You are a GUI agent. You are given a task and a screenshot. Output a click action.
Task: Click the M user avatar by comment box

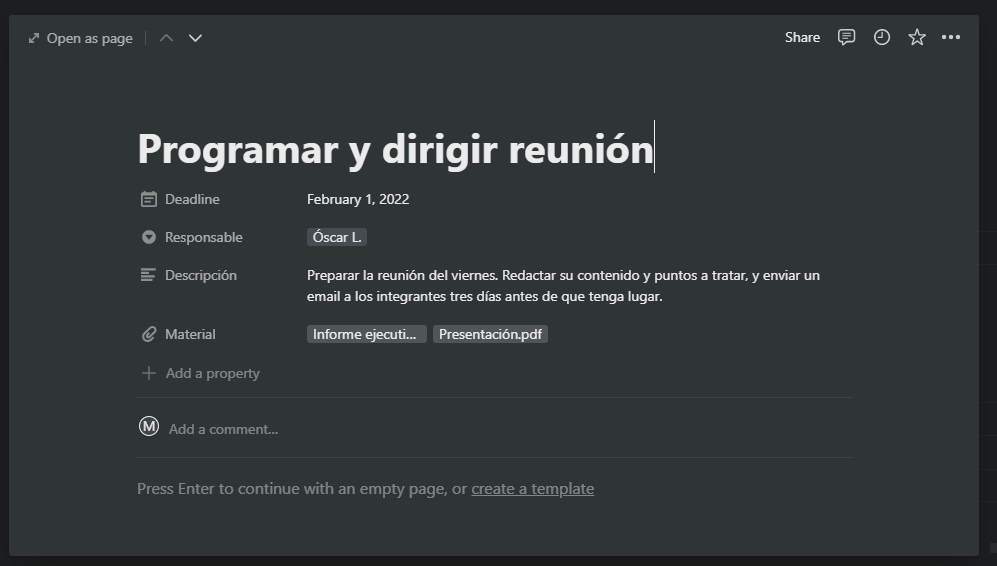149,426
